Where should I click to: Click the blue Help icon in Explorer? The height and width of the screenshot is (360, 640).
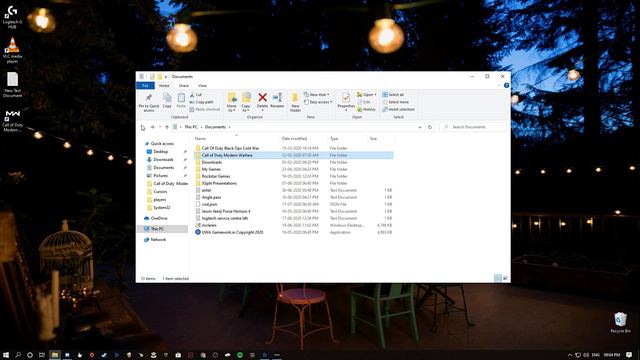pyautogui.click(x=507, y=85)
